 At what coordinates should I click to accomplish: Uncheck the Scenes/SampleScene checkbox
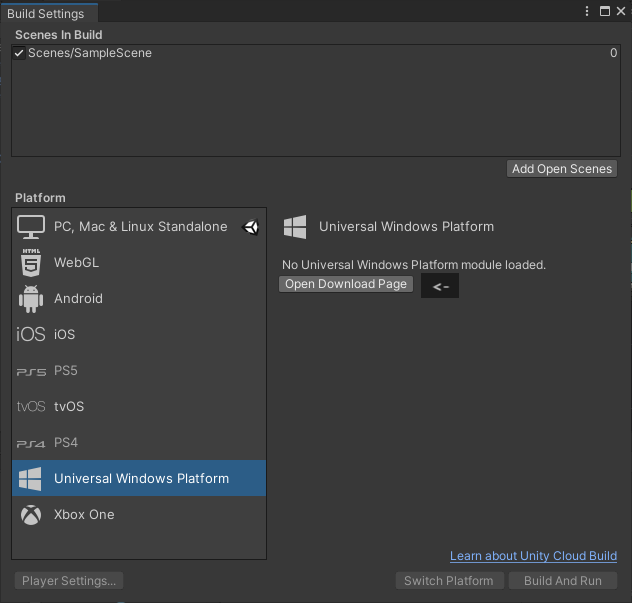(19, 53)
